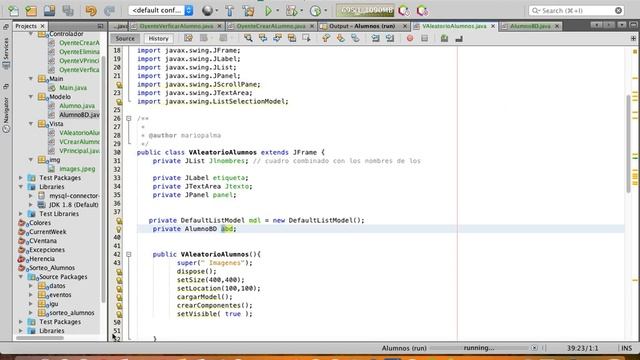
Task: Click the memory usage garbage collection bar
Action: (x=365, y=10)
